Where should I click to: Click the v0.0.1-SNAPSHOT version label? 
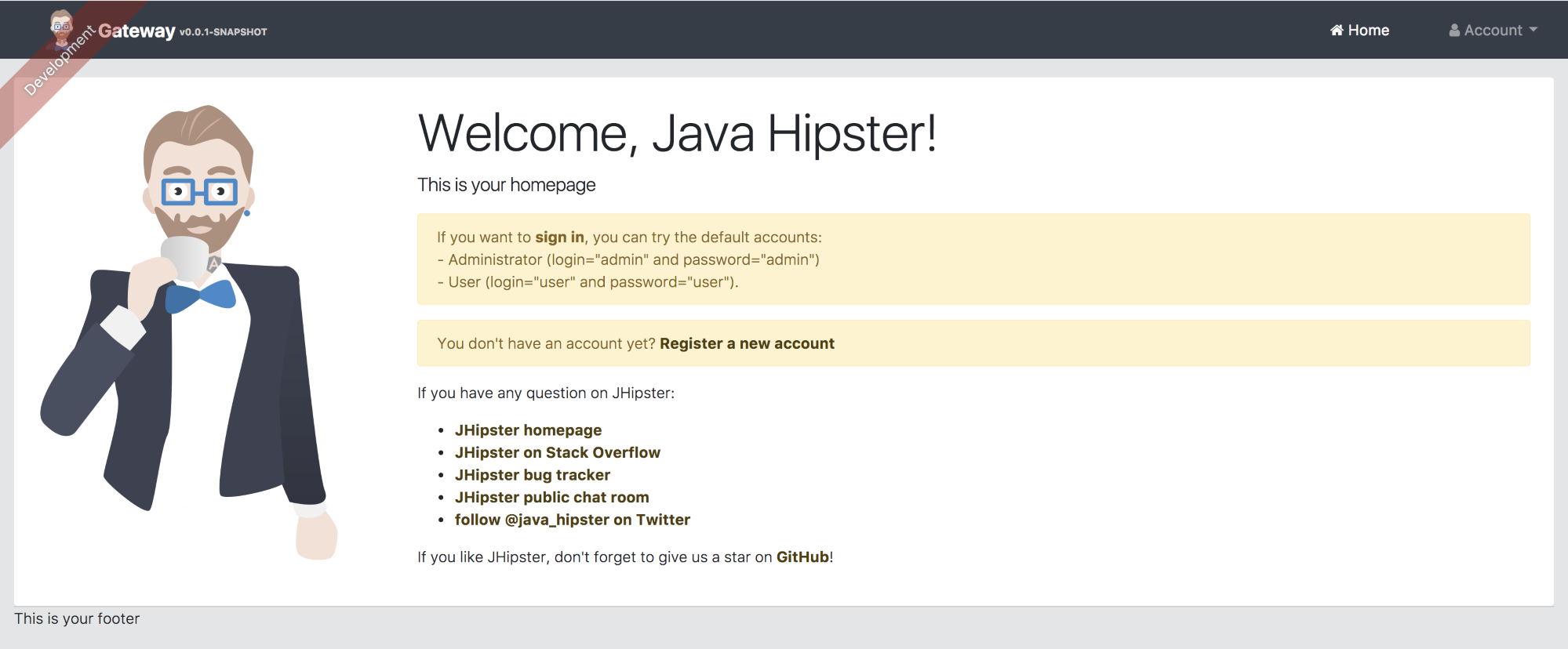(x=224, y=32)
